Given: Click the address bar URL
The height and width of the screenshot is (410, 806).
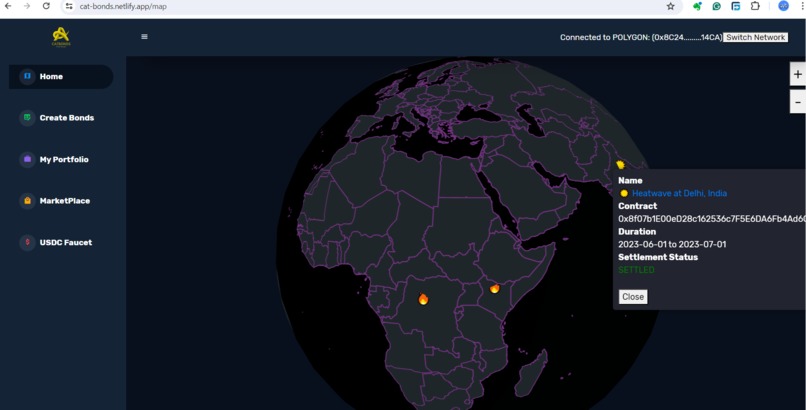Looking at the screenshot, I should [123, 7].
